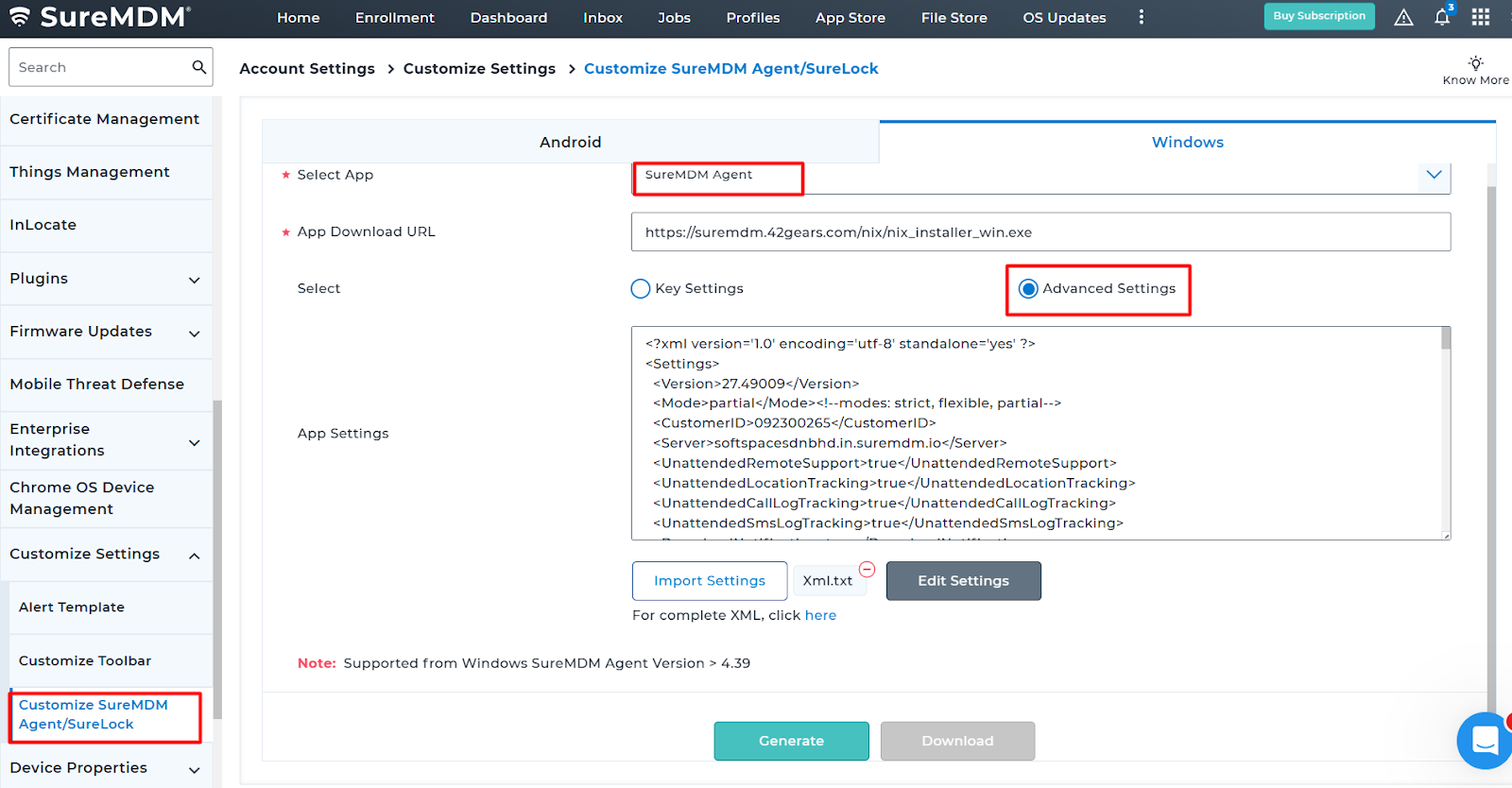The width and height of the screenshot is (1512, 788).
Task: Click the sidebar vertical scrollbar
Action: [217, 557]
